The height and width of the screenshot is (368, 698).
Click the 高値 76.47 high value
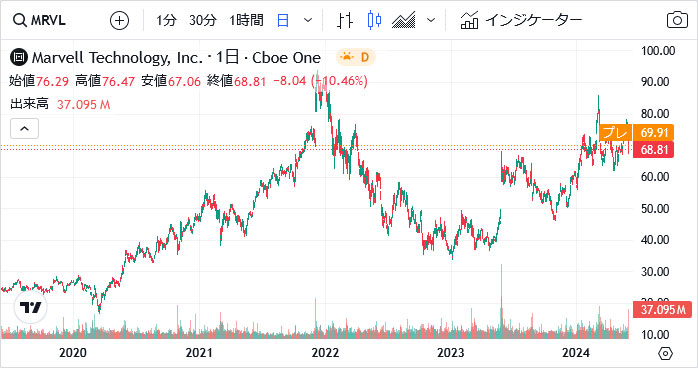tap(105, 81)
